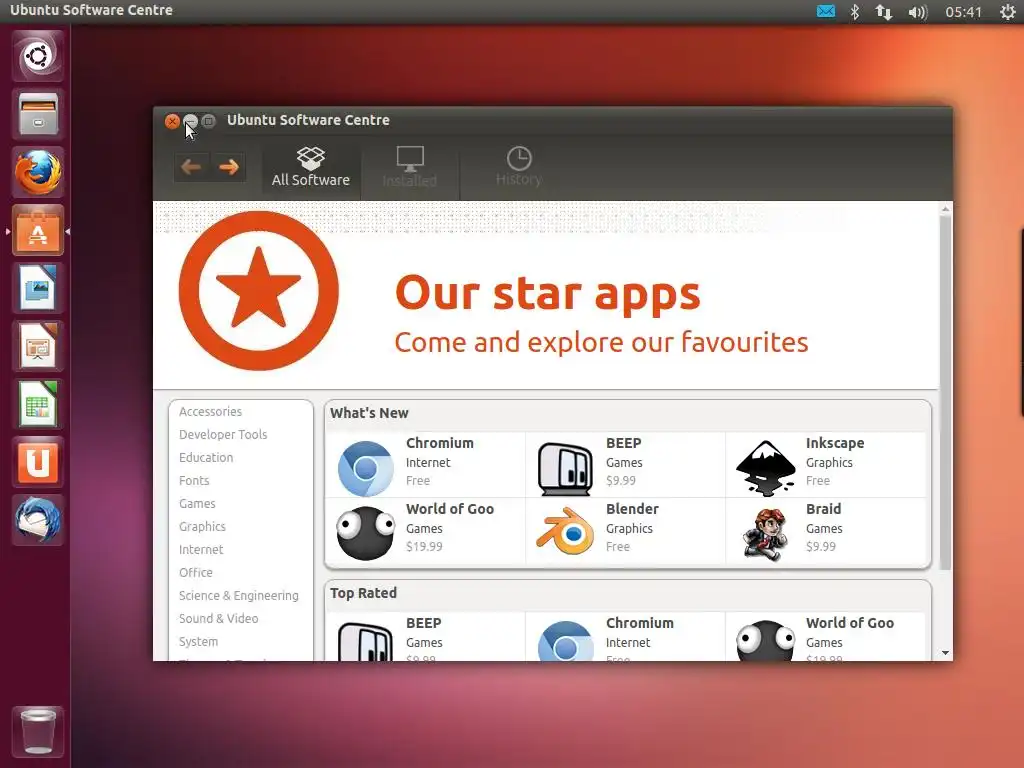Open World of Goo title in What's New

coord(449,509)
